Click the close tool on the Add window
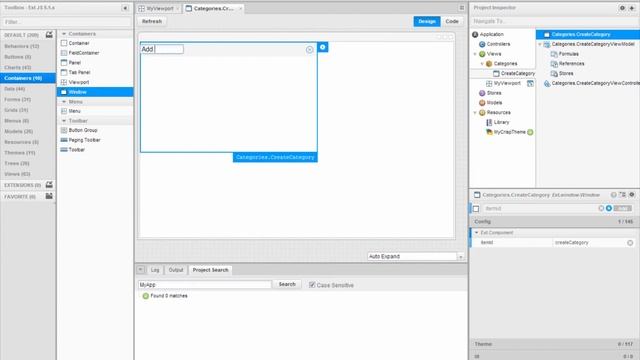Screen dimensions: 640x360 coord(309,49)
